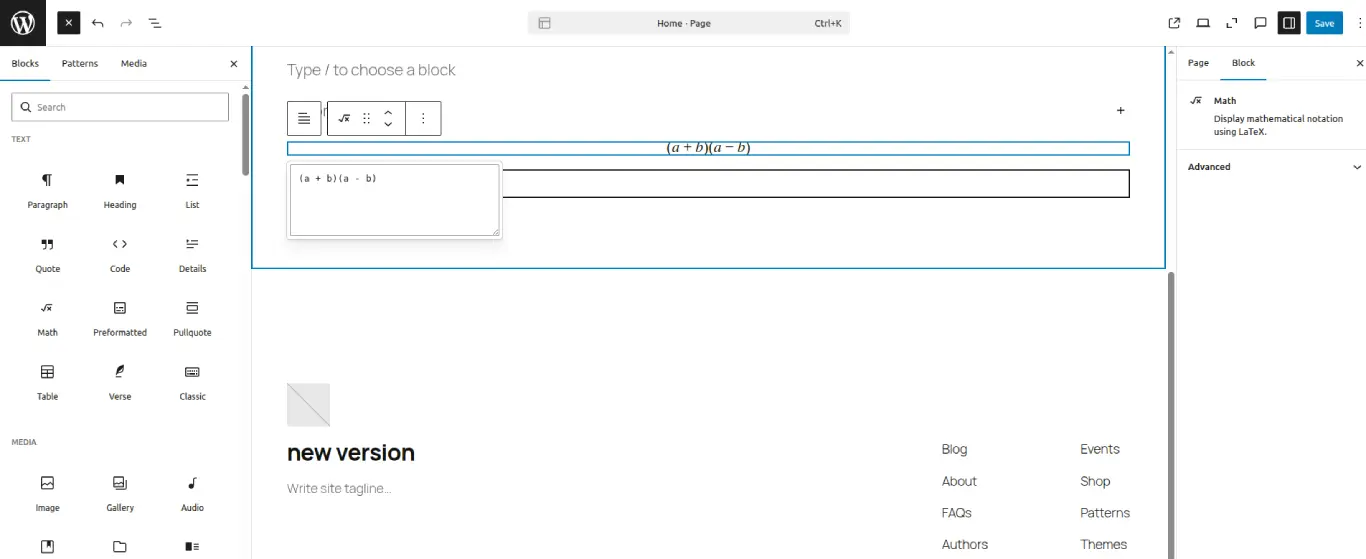The width and height of the screenshot is (1366, 559).
Task: Open the Blog footer link
Action: point(955,449)
